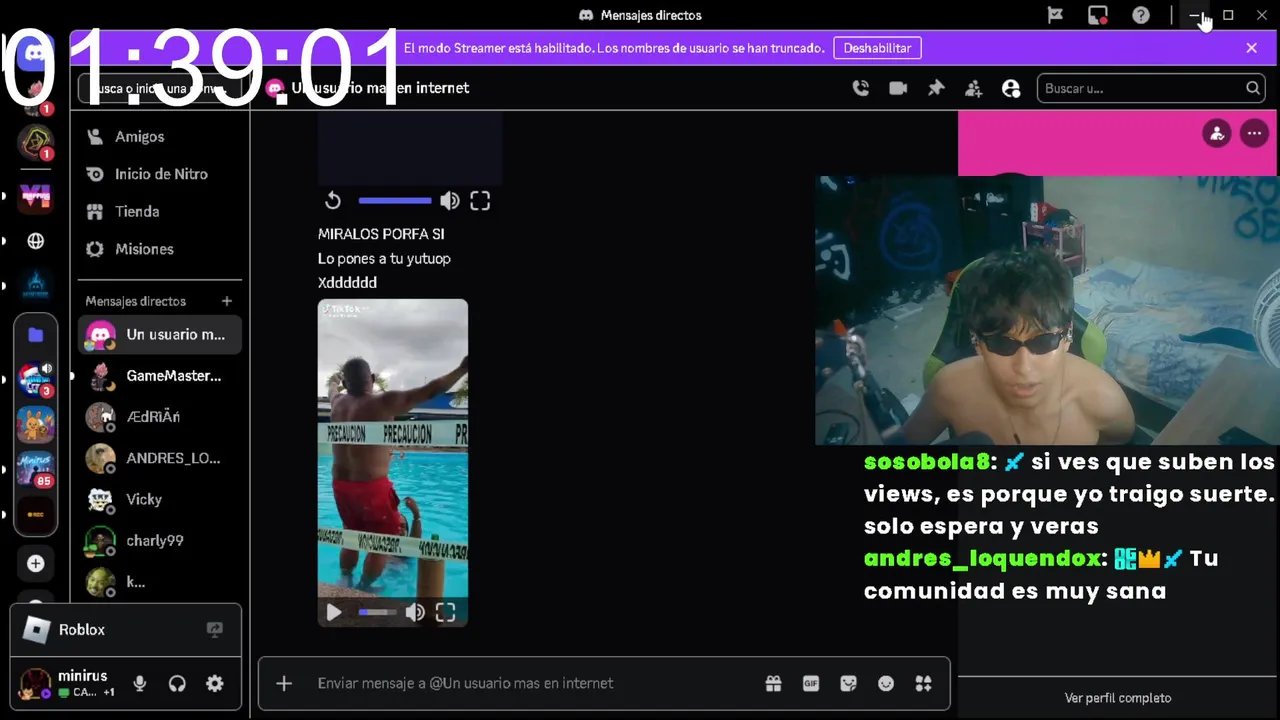The width and height of the screenshot is (1280, 720).
Task: Open the help question mark icon
Action: [x=1141, y=15]
